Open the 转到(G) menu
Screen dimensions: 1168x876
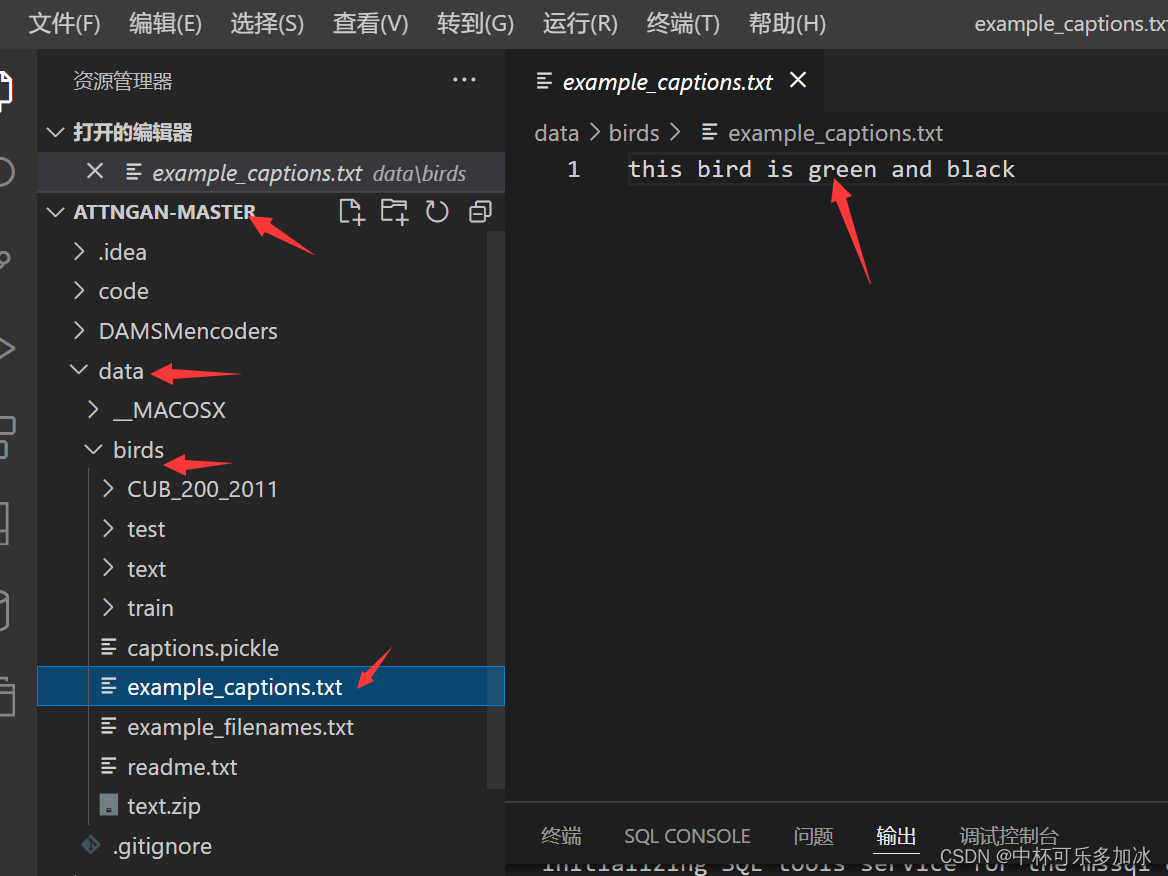(475, 23)
